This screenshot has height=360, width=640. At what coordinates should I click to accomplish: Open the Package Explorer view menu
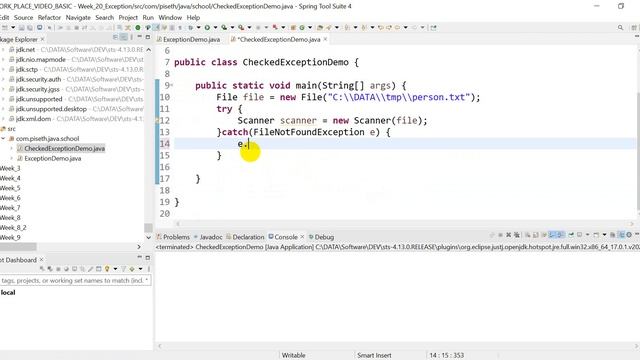[x=131, y=38]
